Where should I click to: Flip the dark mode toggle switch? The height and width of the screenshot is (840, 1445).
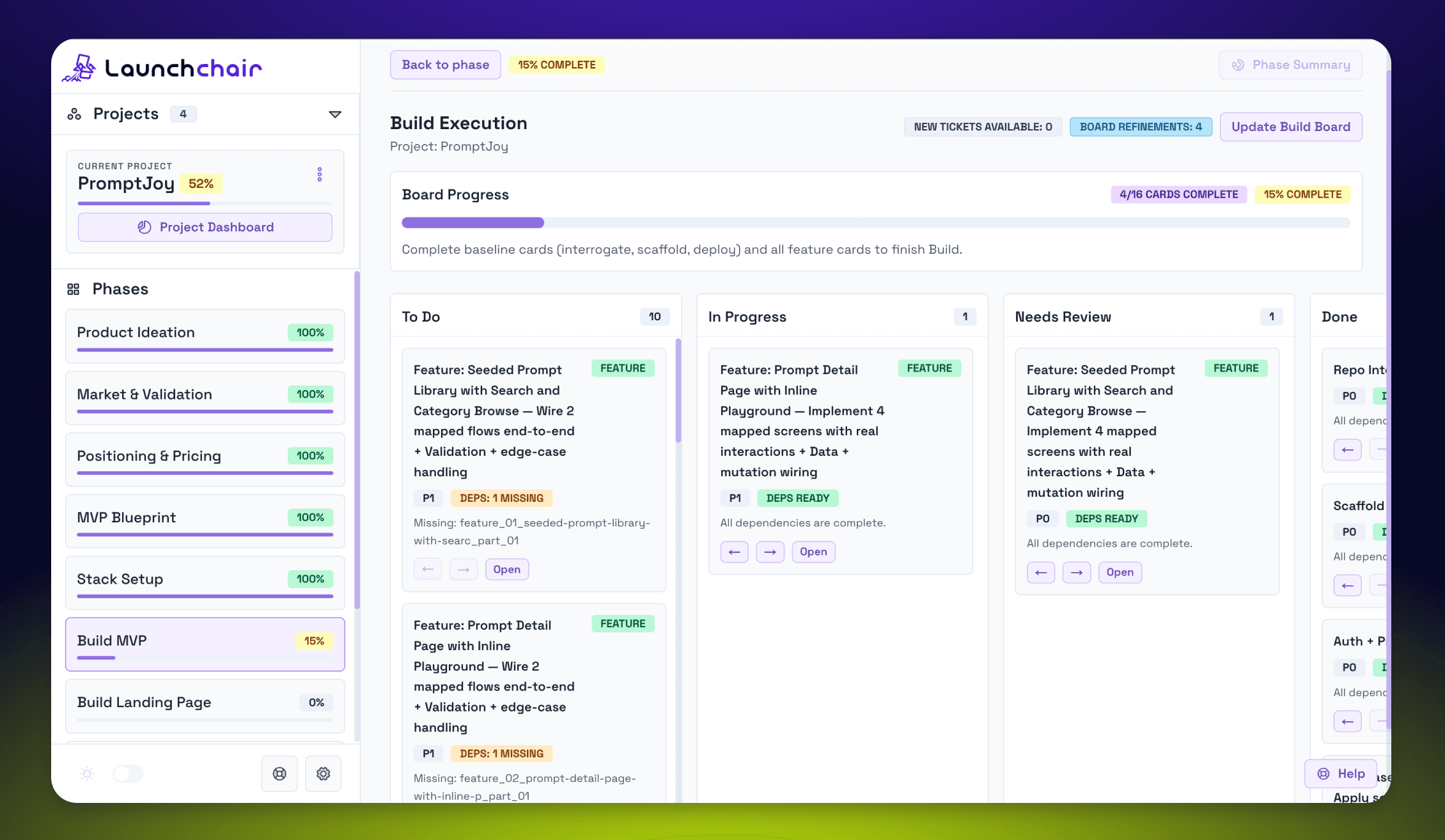tap(128, 774)
